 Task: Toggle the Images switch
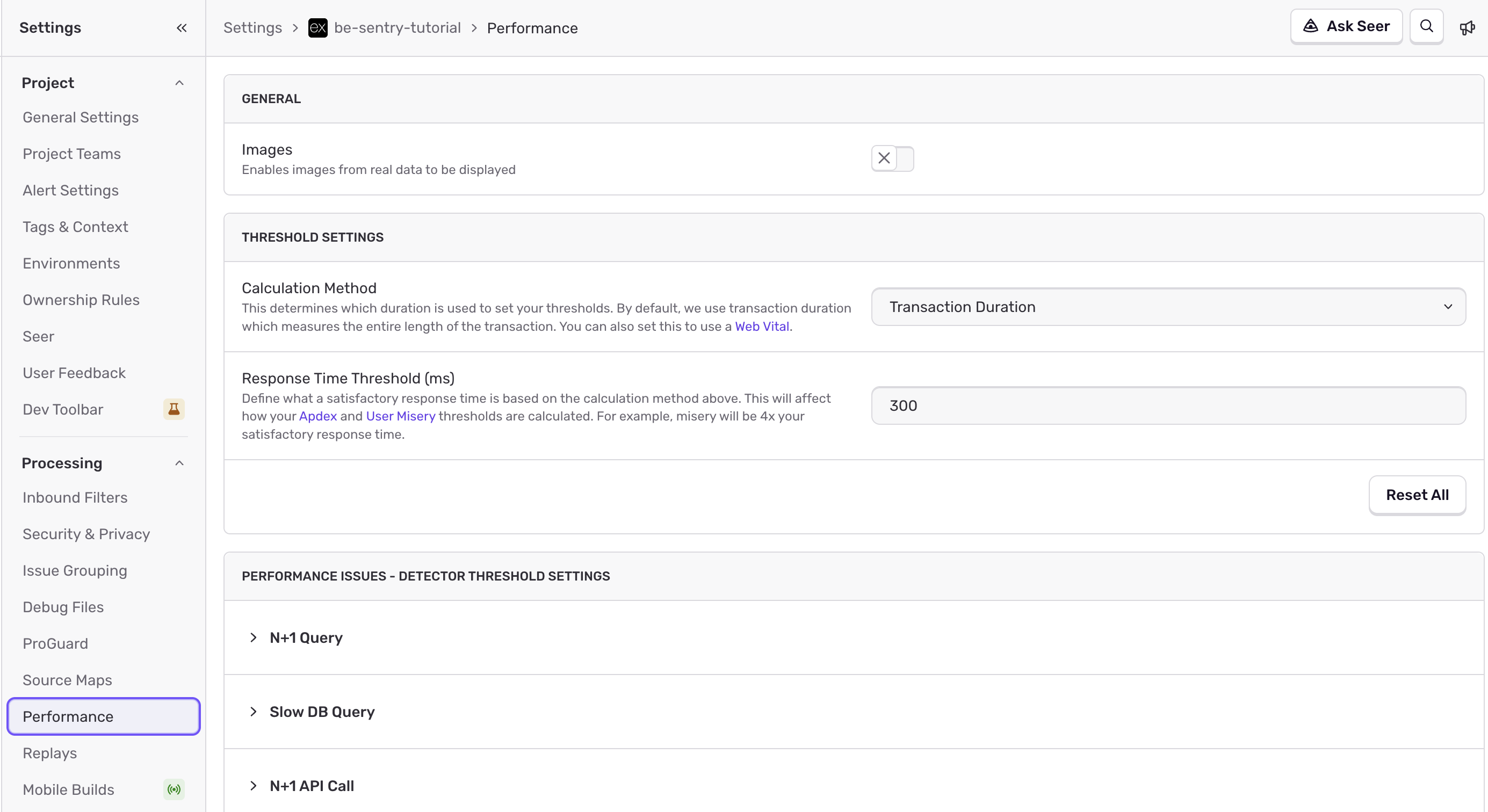pyautogui.click(x=892, y=158)
